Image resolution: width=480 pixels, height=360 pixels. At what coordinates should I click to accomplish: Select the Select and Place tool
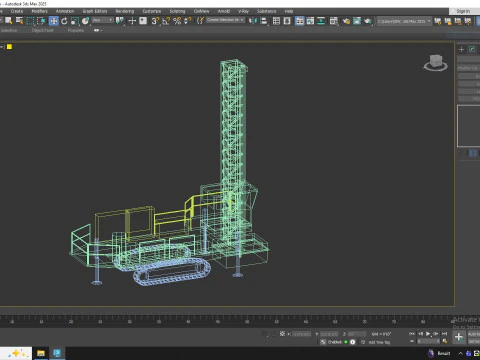(86, 21)
